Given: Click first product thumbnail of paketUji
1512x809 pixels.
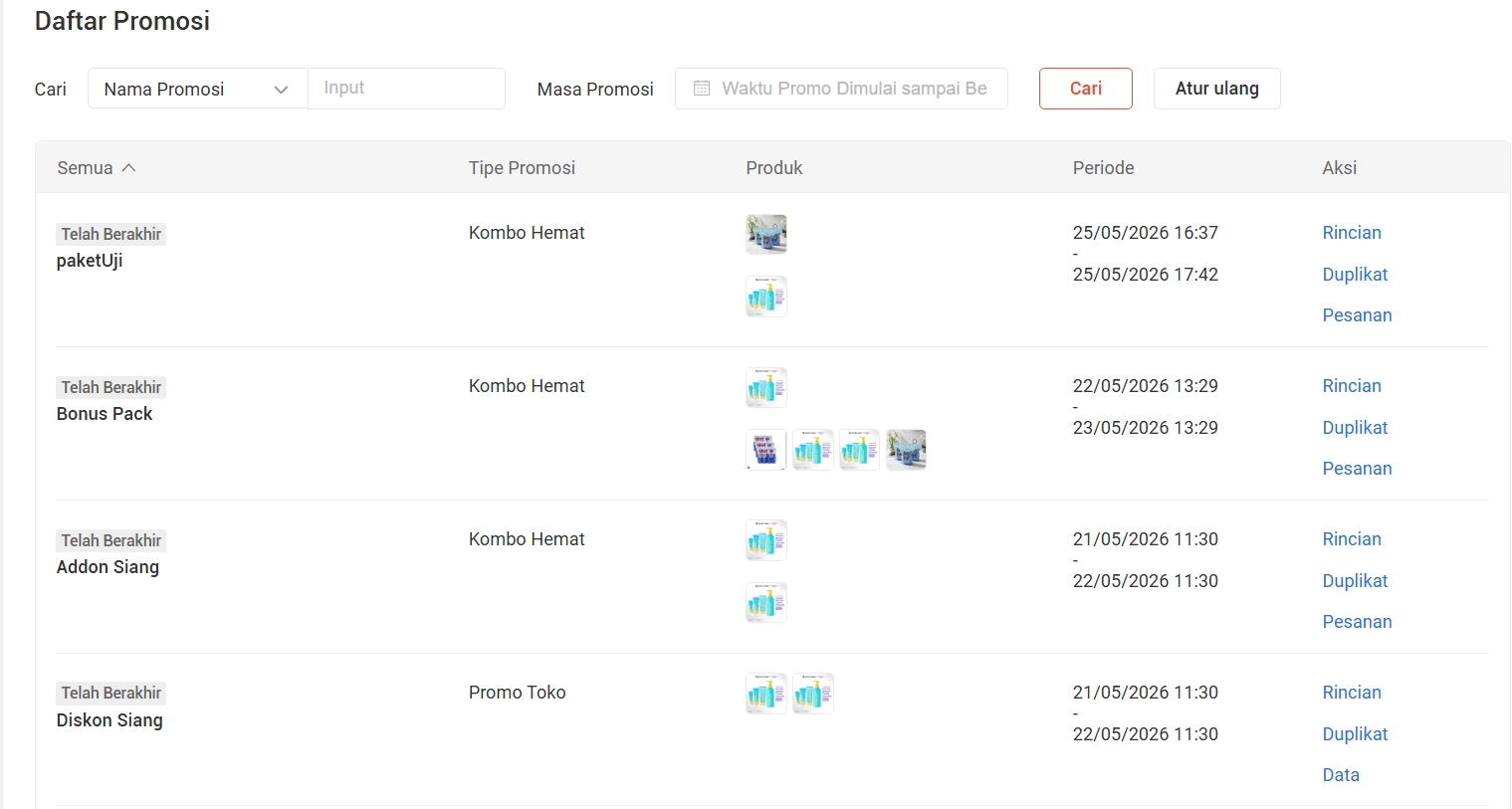Looking at the screenshot, I should coord(766,235).
